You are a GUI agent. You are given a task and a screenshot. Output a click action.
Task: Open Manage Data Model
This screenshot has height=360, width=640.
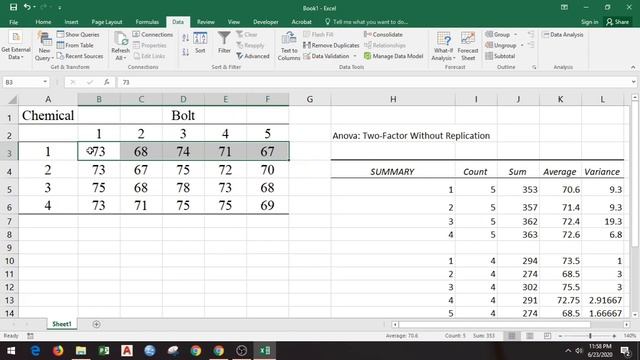tap(393, 56)
